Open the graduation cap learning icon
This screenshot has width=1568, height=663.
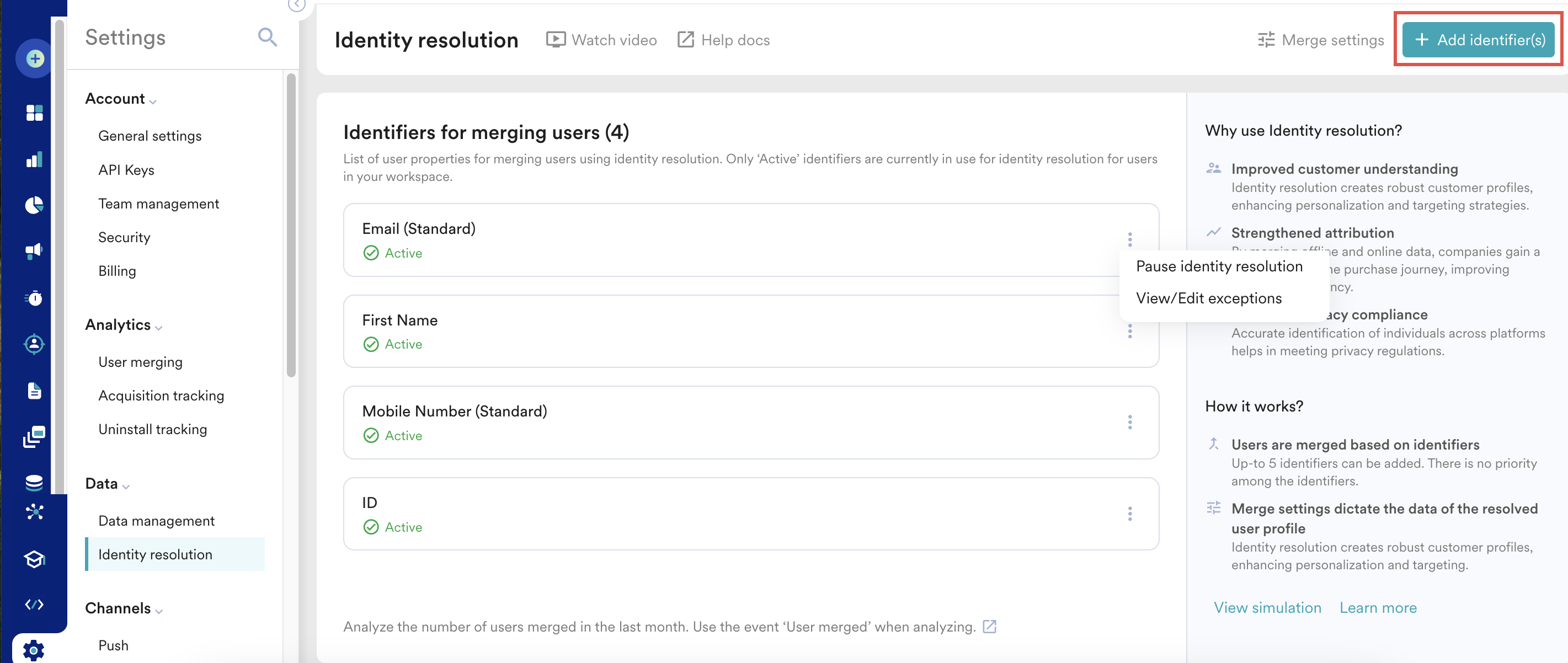click(35, 558)
